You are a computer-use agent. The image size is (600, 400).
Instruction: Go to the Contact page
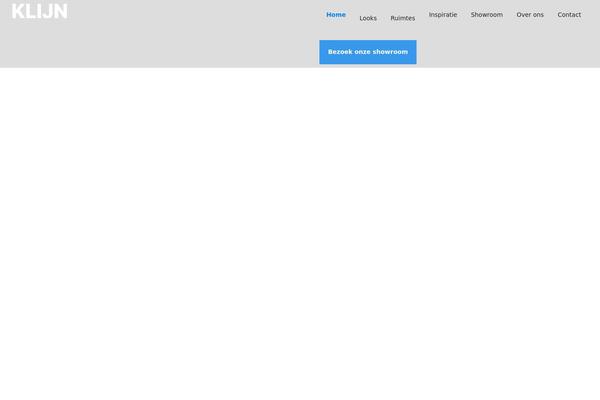(x=569, y=15)
